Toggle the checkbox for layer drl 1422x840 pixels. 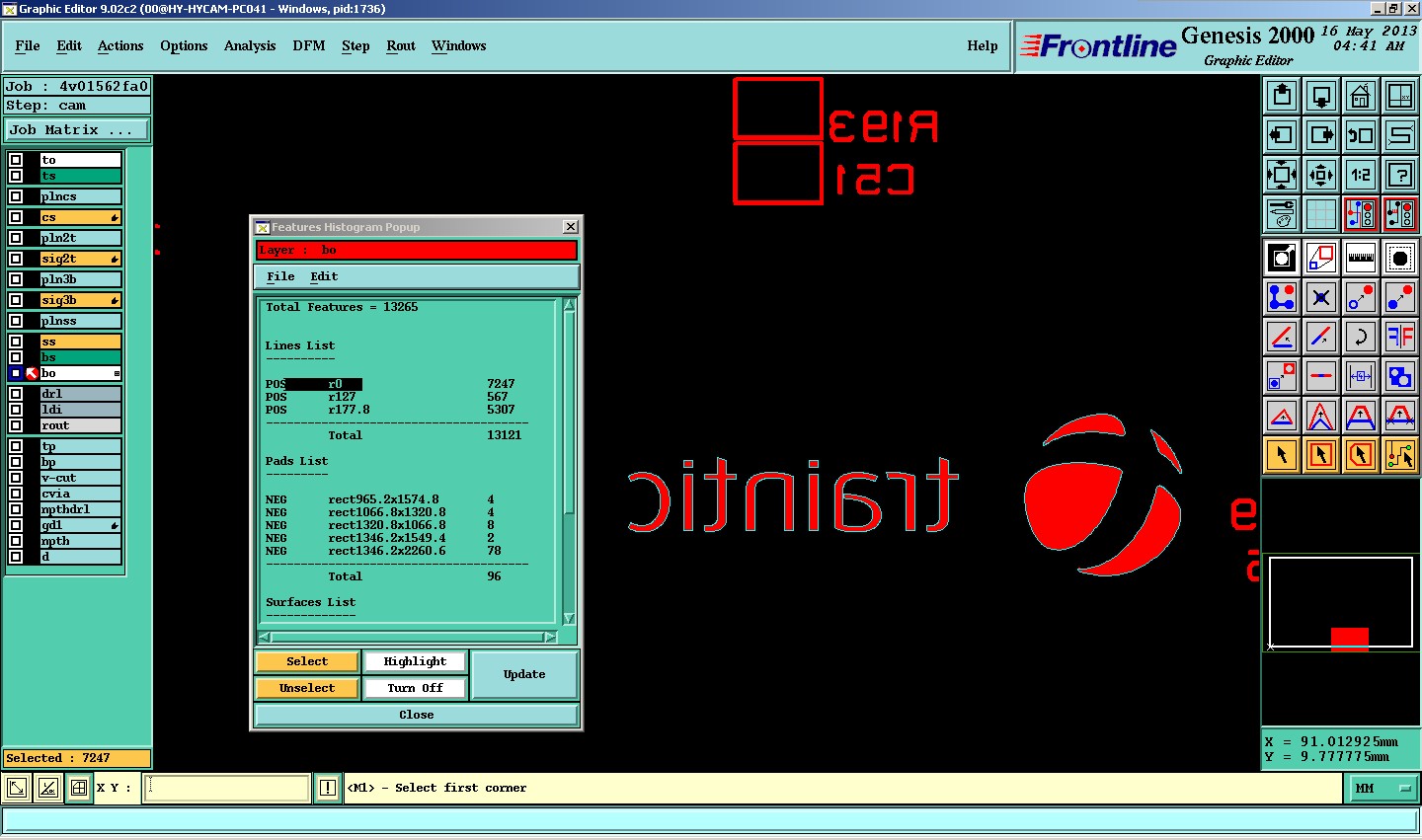pos(16,394)
